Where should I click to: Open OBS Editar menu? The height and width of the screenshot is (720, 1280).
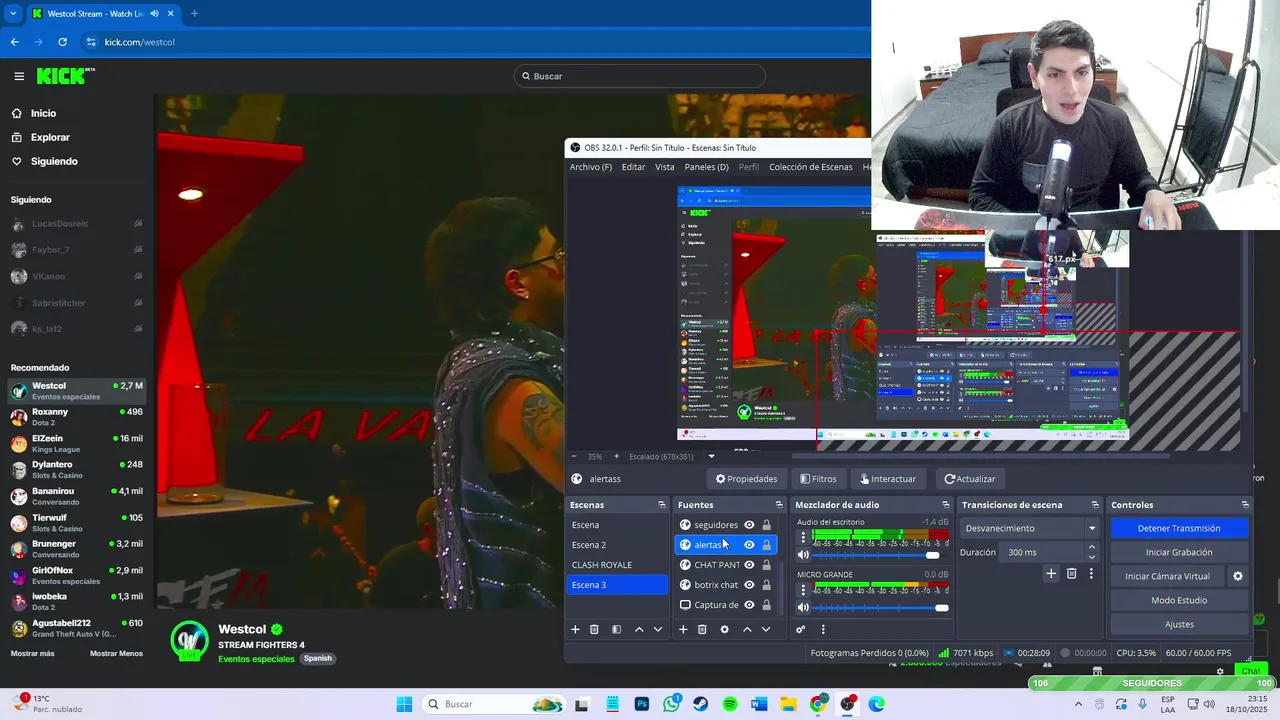point(634,167)
